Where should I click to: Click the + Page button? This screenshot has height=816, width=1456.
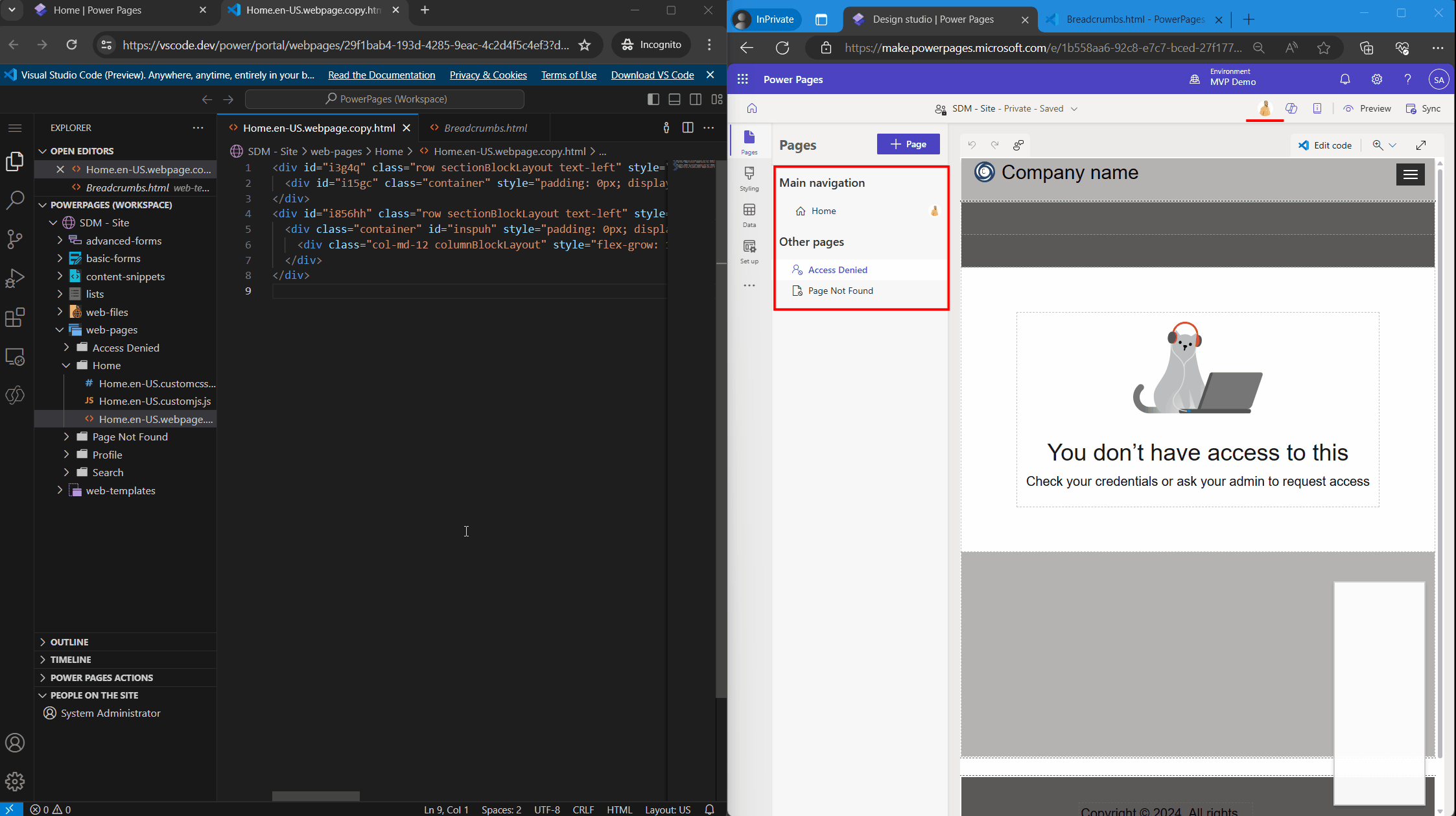[x=908, y=143]
